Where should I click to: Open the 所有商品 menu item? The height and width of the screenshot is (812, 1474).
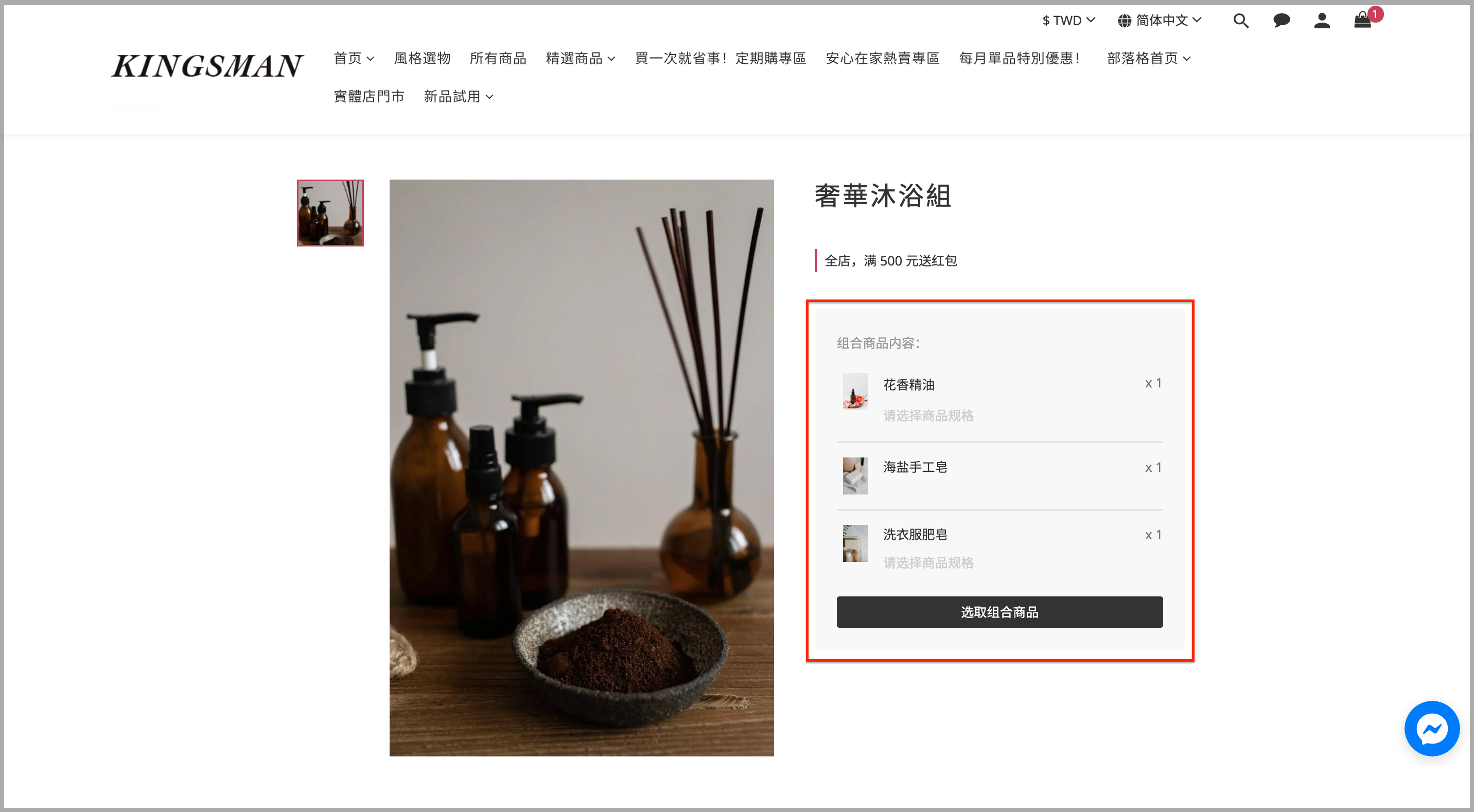point(498,58)
